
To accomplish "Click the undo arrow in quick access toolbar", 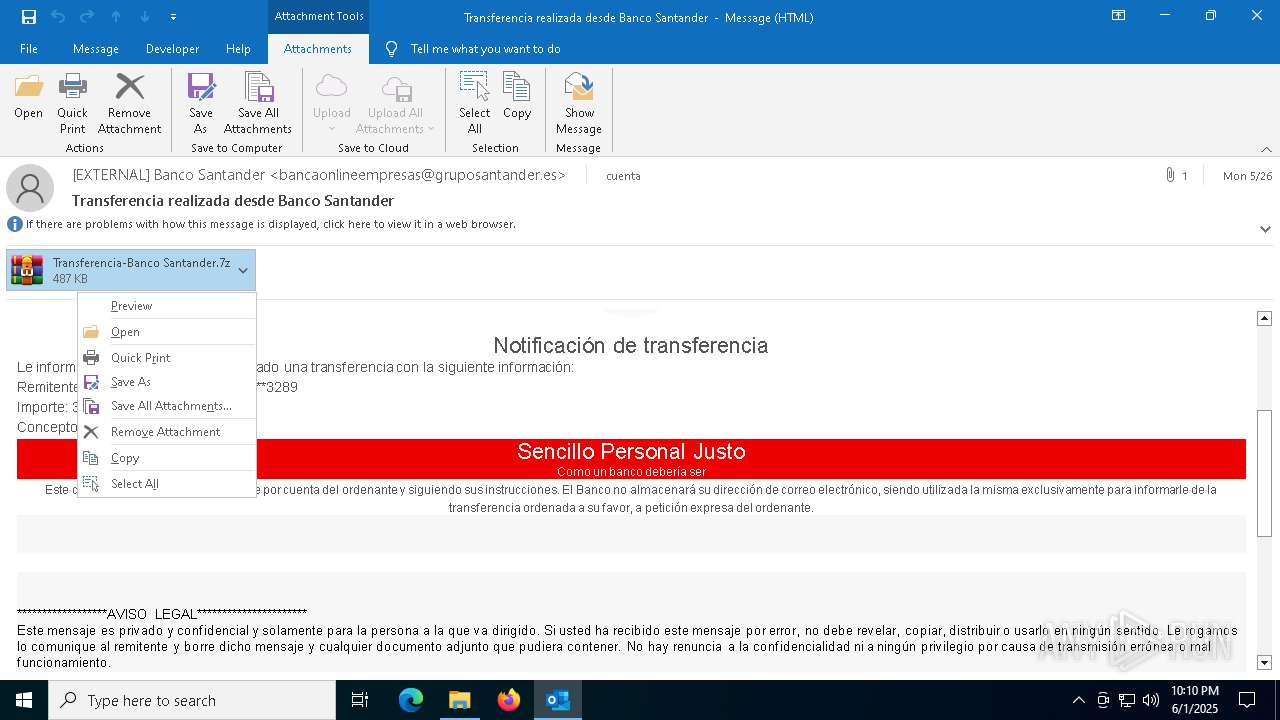I will [58, 17].
